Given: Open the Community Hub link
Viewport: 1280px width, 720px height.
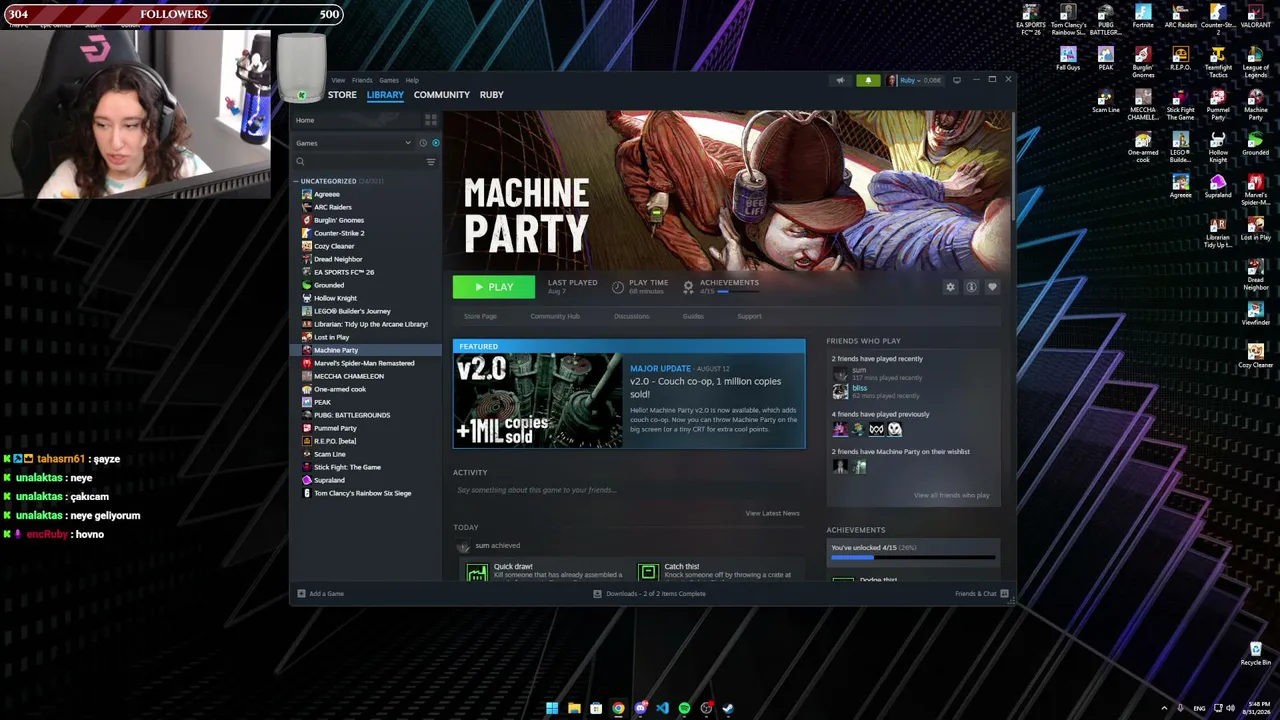Looking at the screenshot, I should point(555,316).
